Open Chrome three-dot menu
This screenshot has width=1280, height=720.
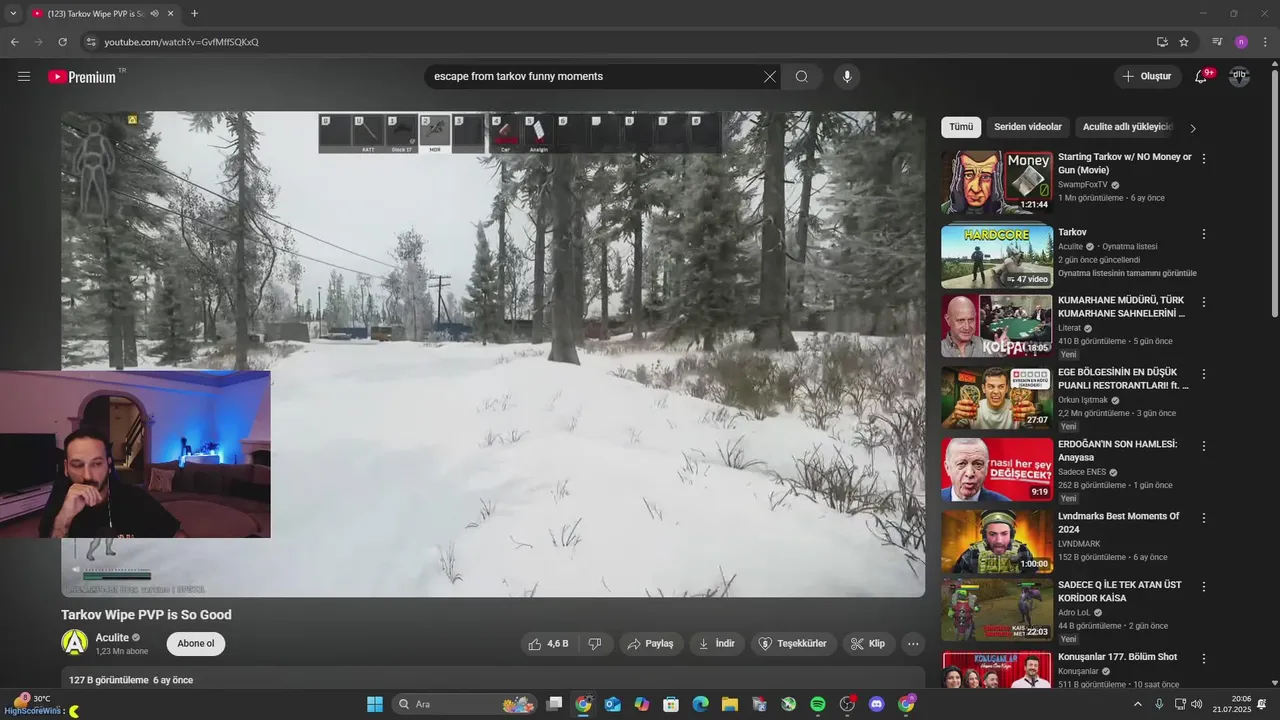click(x=1266, y=42)
